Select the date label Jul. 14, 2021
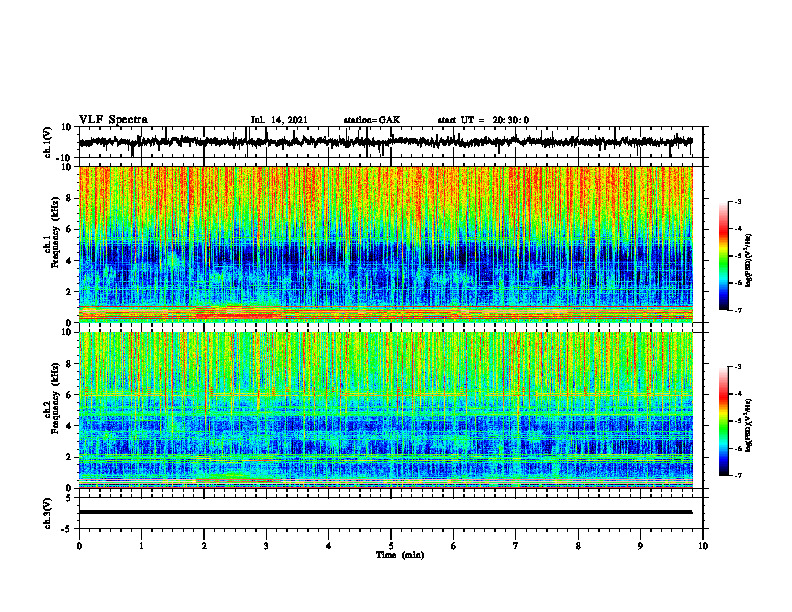 tap(279, 120)
